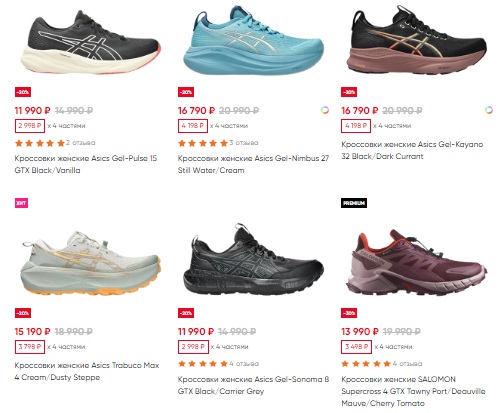Click the star rating of Salomon Supercross 4
Screen dimensions: 498x413
366,364
